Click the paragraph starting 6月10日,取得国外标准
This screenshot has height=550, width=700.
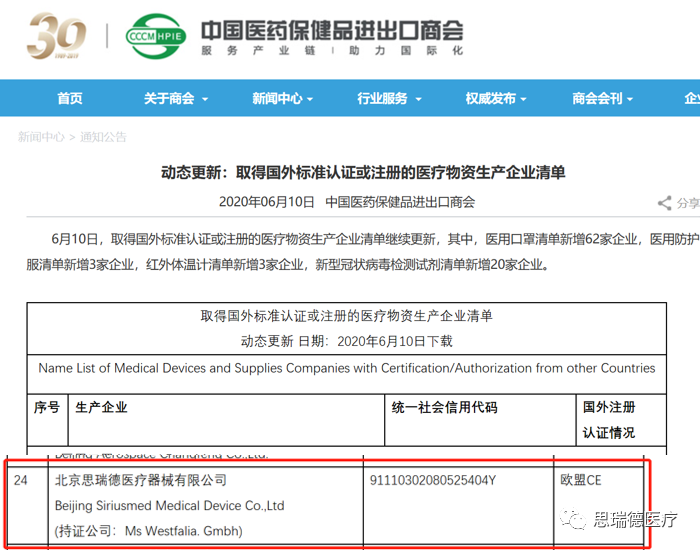pos(362,252)
